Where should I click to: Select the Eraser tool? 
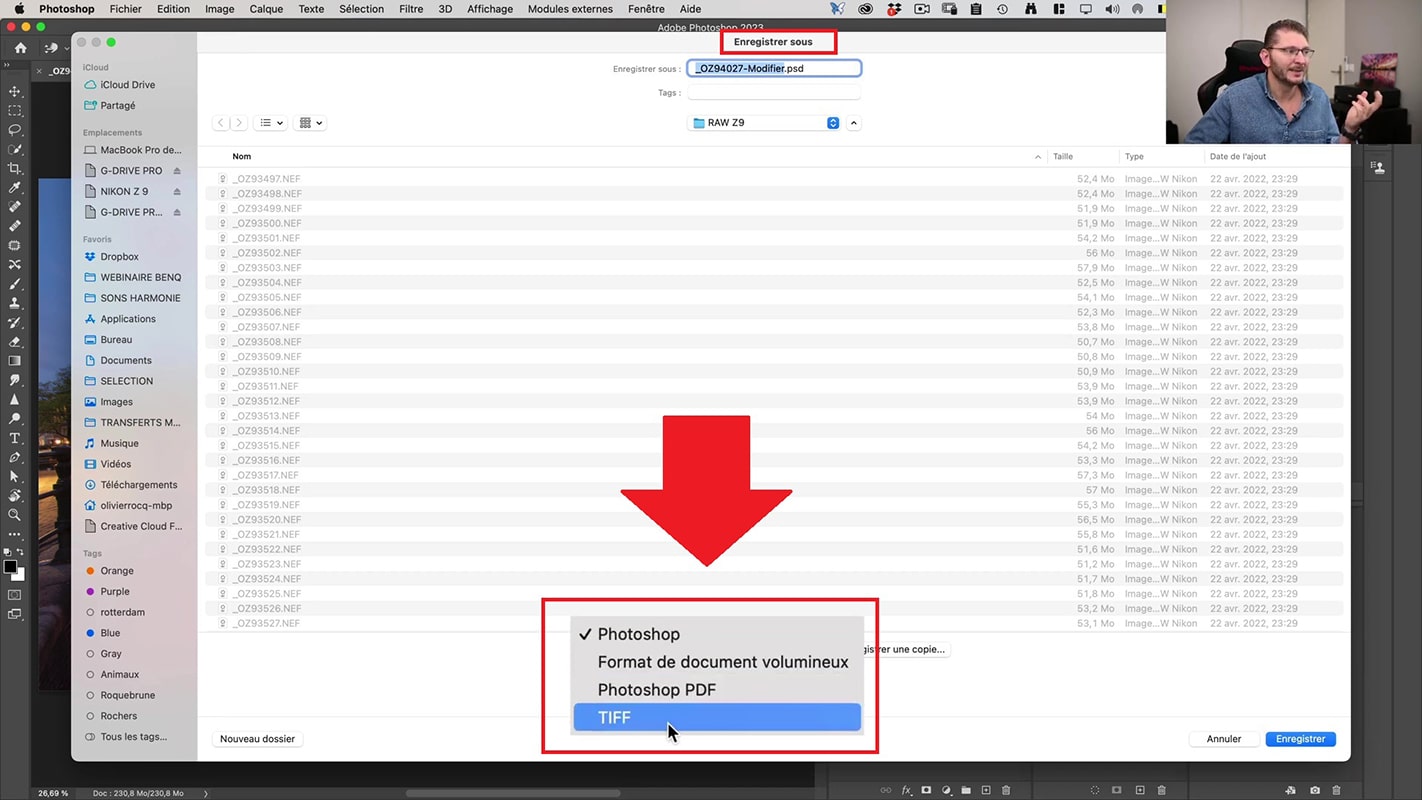coord(14,342)
